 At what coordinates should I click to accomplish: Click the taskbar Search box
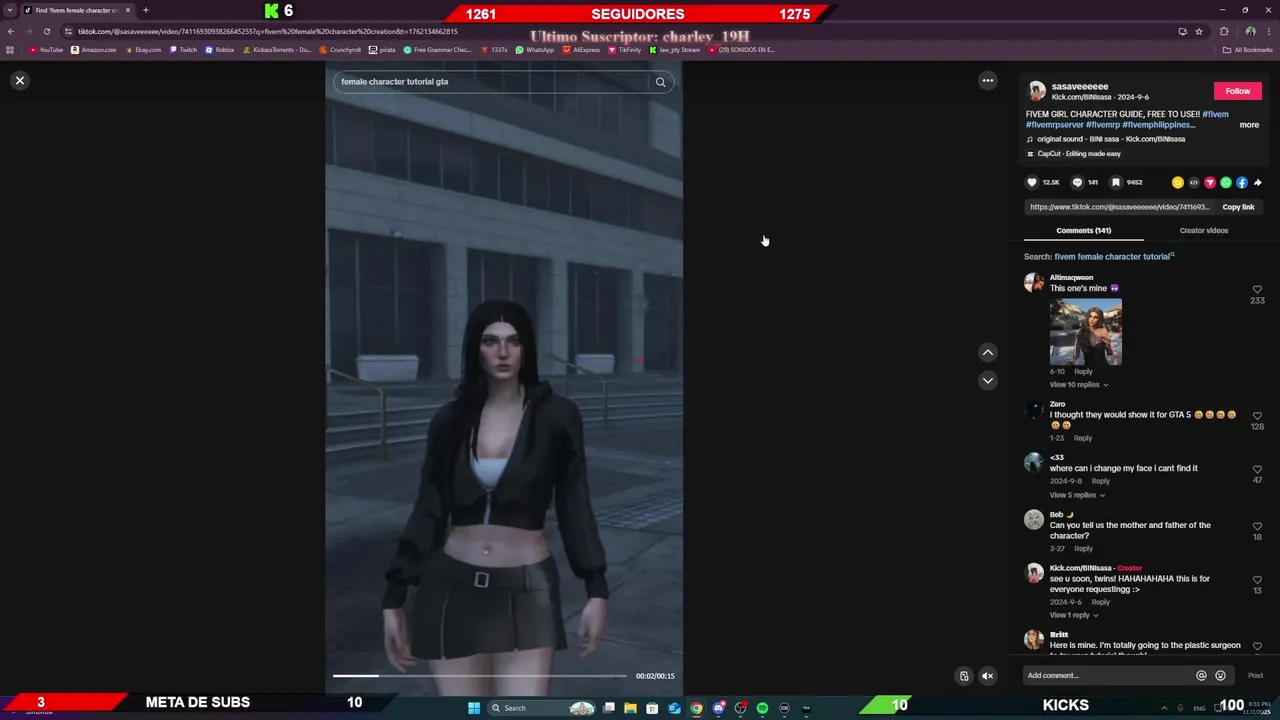coord(541,708)
